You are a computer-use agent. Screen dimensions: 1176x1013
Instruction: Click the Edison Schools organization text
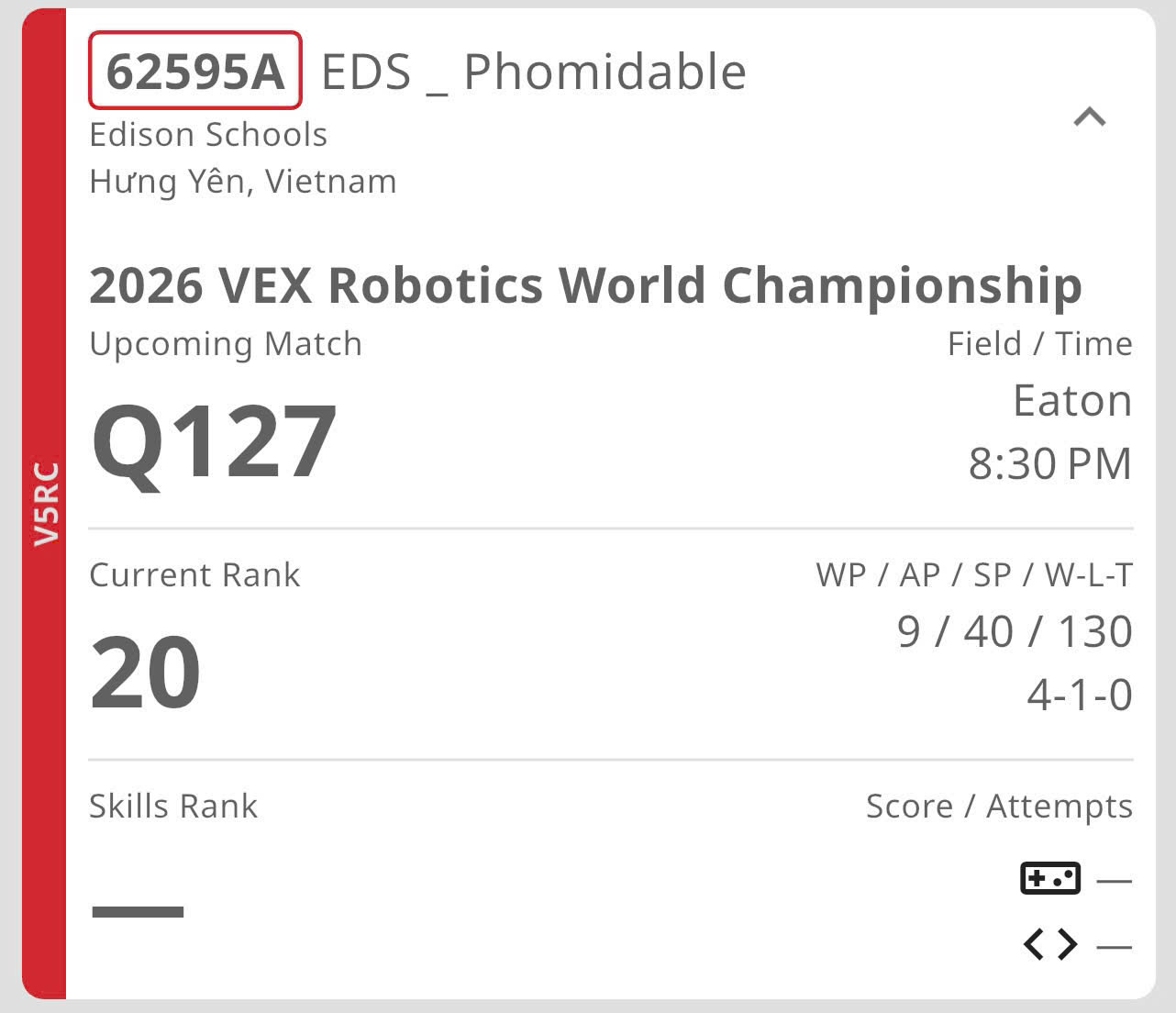208,135
